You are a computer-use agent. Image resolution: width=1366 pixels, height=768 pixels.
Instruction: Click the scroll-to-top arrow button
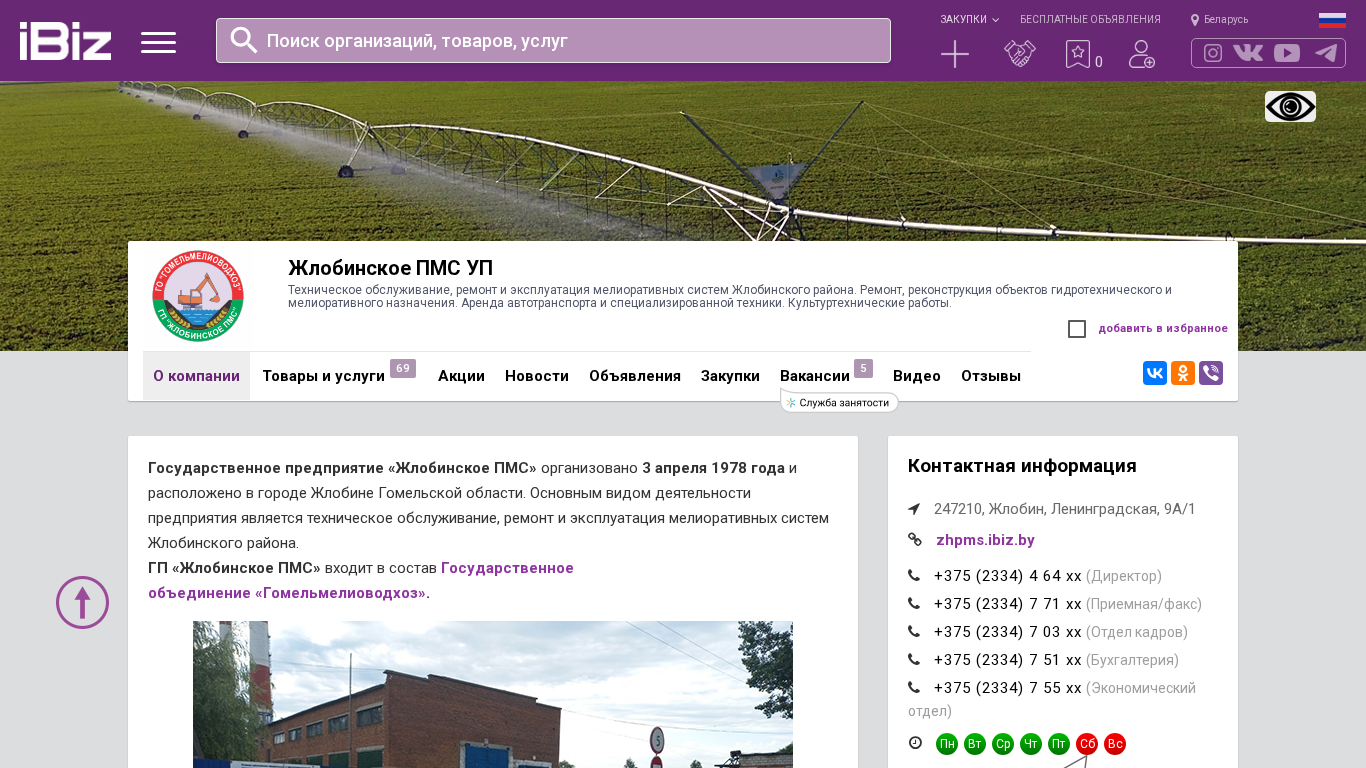pos(82,602)
